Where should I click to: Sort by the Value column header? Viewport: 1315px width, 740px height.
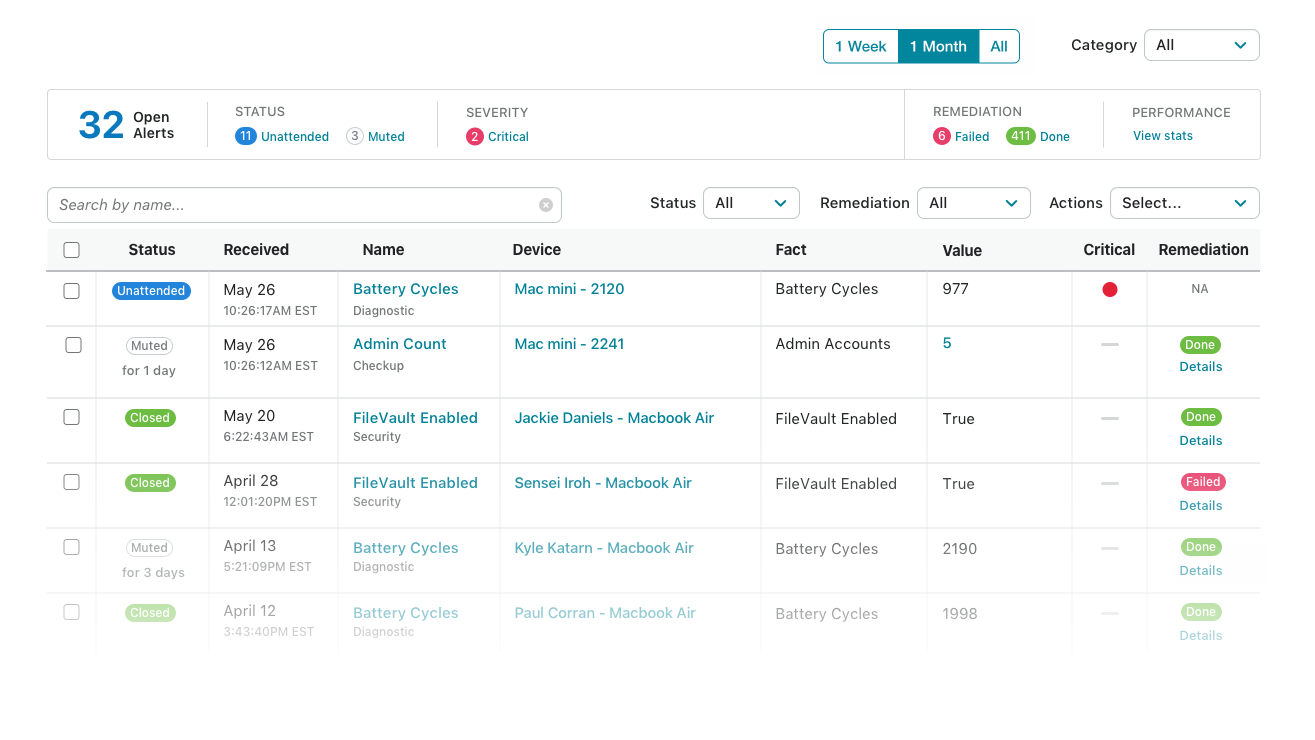[x=962, y=251]
